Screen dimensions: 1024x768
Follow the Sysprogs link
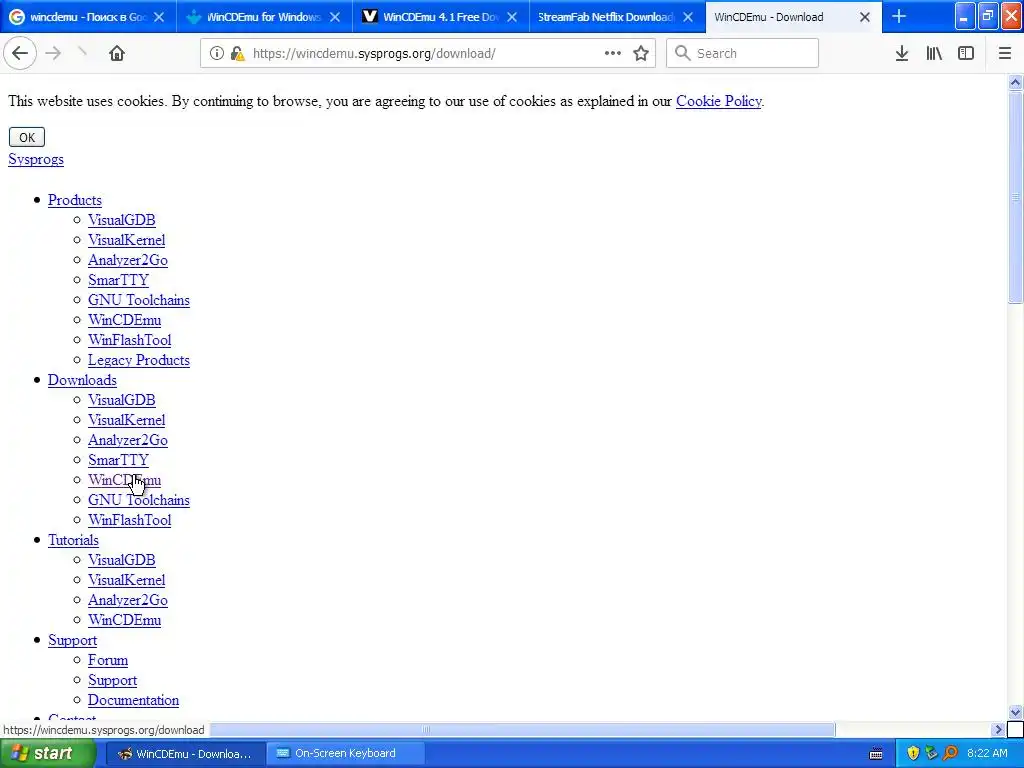point(36,159)
